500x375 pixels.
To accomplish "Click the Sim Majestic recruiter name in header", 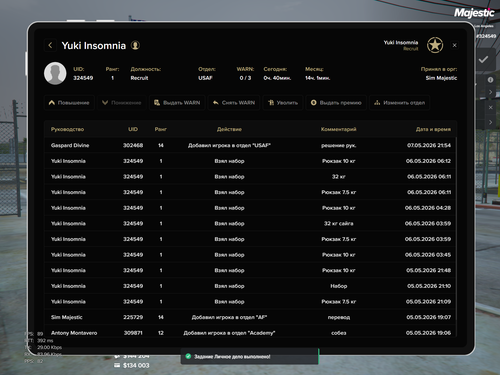I will 441,78.
